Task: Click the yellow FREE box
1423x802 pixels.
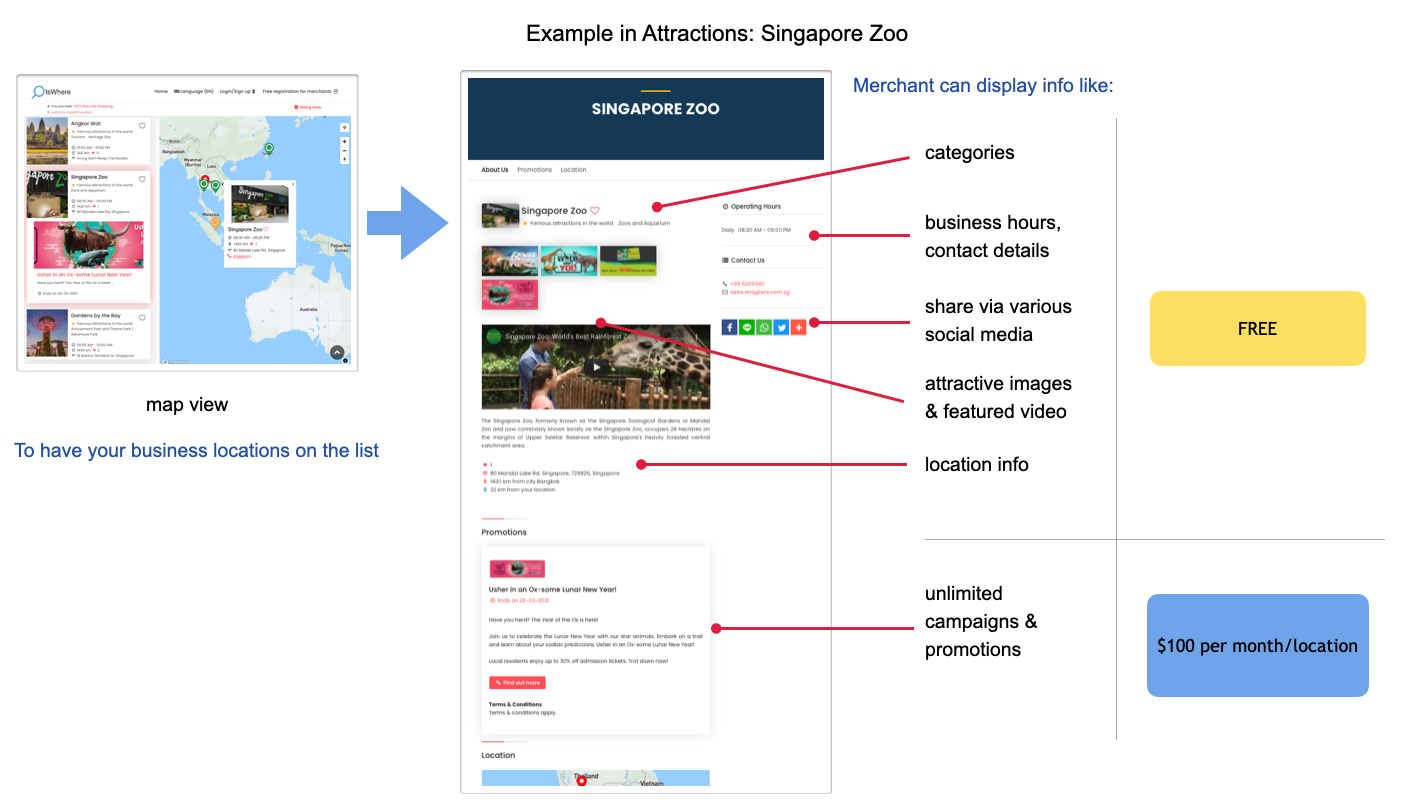Action: pos(1257,328)
